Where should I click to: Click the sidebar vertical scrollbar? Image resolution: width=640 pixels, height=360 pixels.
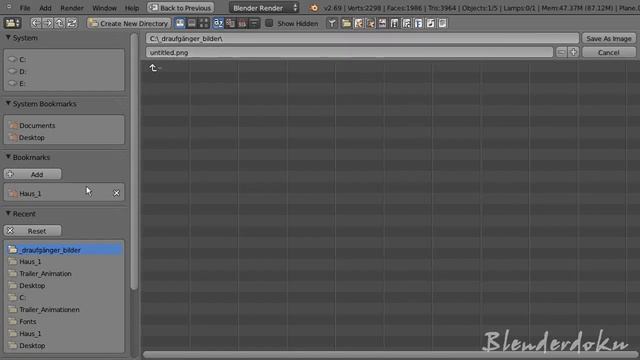tap(134, 161)
